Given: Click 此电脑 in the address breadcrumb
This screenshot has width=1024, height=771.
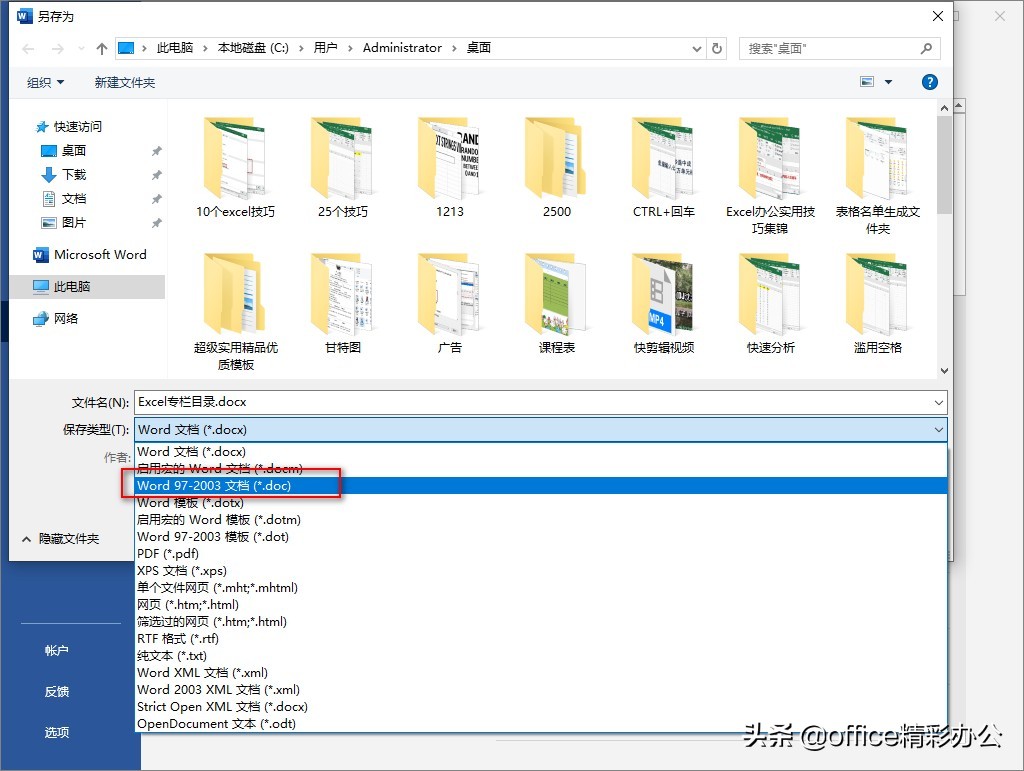Looking at the screenshot, I should pyautogui.click(x=175, y=48).
